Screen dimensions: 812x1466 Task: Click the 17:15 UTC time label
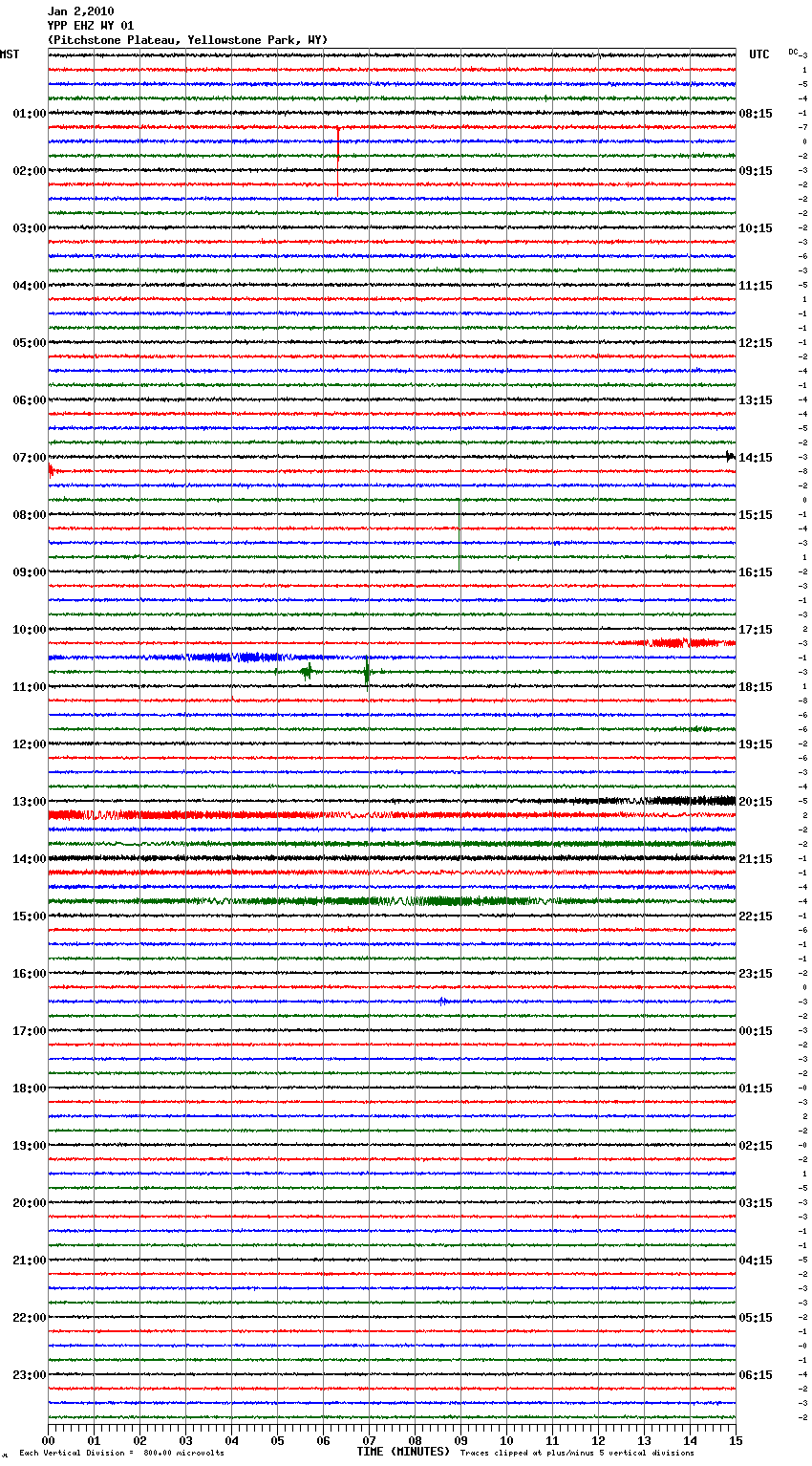coord(756,630)
